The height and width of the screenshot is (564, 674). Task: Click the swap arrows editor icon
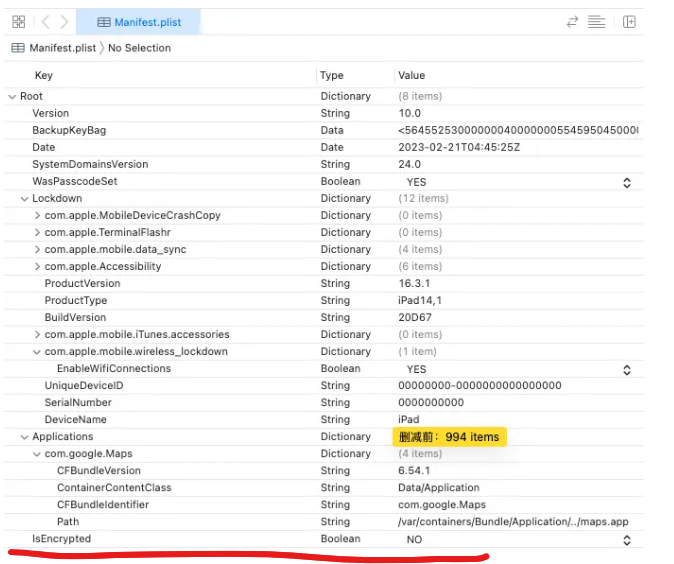point(572,21)
